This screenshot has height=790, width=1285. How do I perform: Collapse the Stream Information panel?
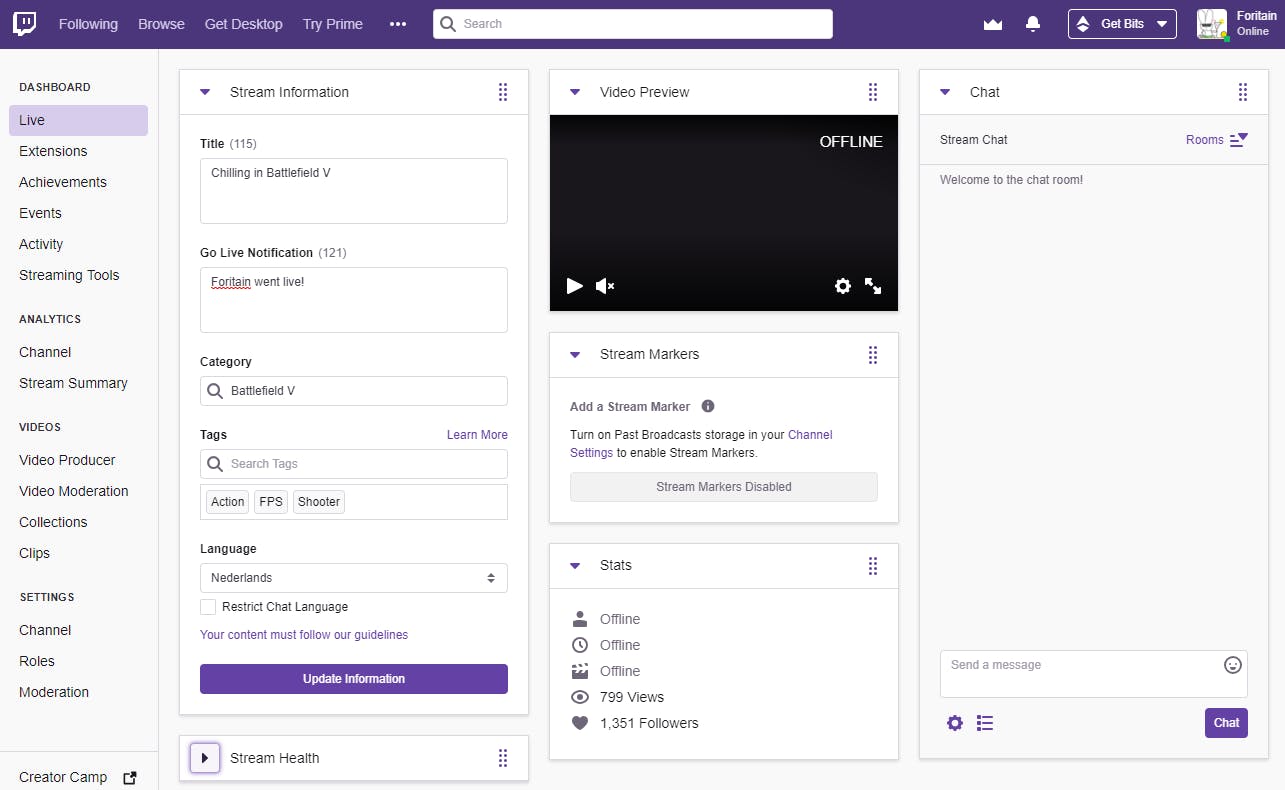[205, 92]
